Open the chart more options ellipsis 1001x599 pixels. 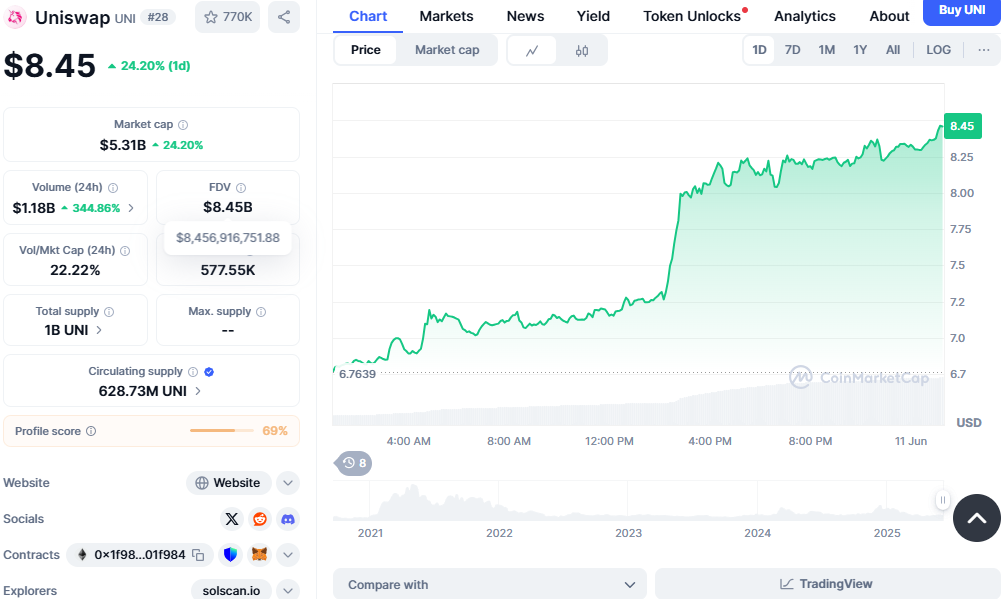click(984, 50)
